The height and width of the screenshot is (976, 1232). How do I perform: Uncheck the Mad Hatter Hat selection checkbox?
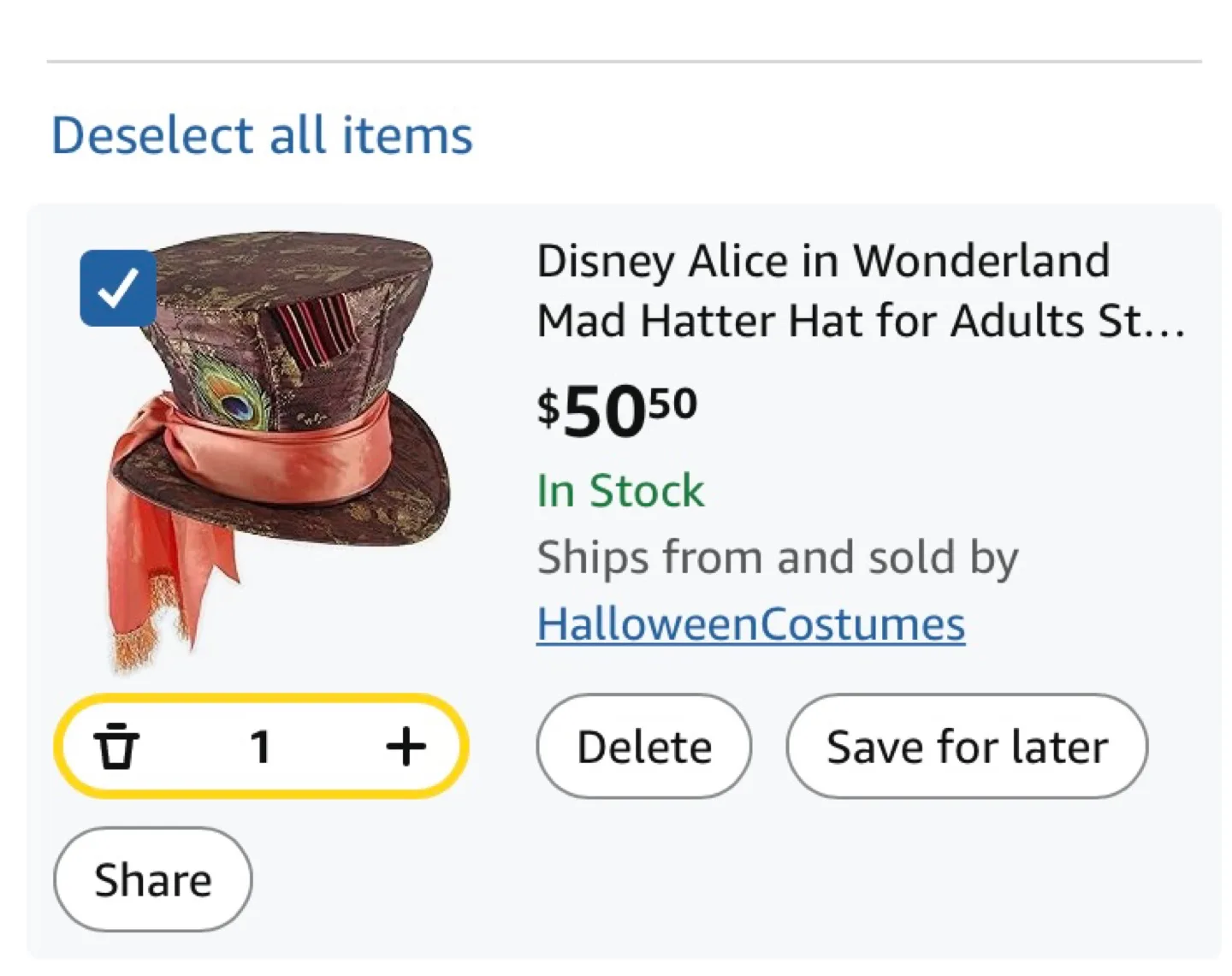[x=117, y=287]
